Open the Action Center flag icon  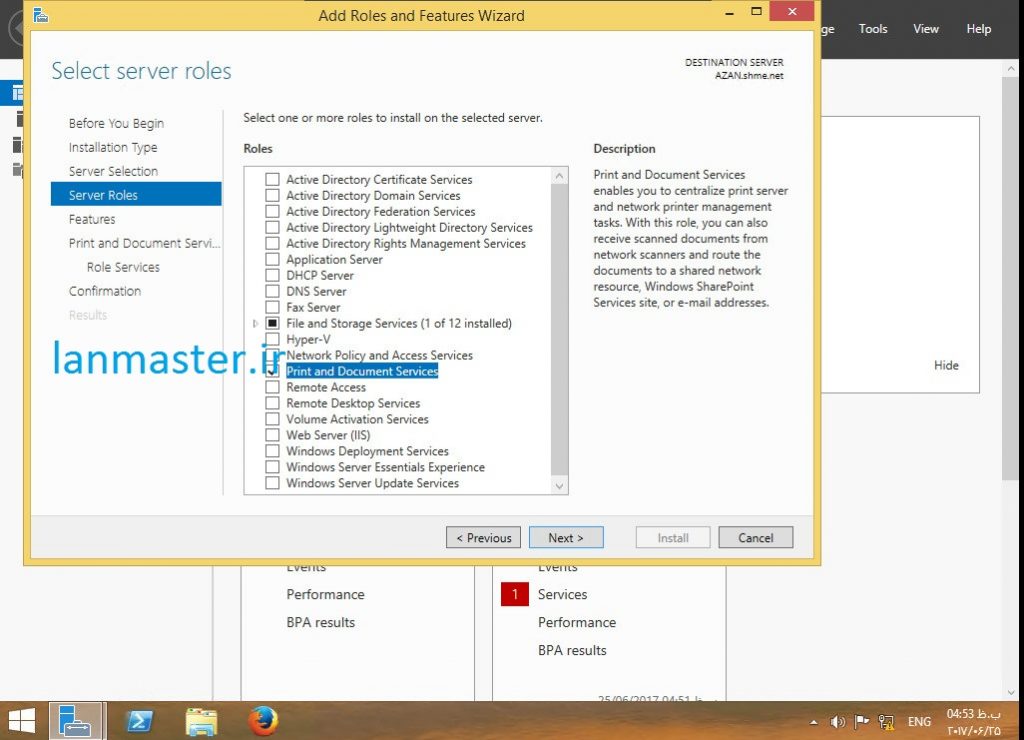coord(861,721)
